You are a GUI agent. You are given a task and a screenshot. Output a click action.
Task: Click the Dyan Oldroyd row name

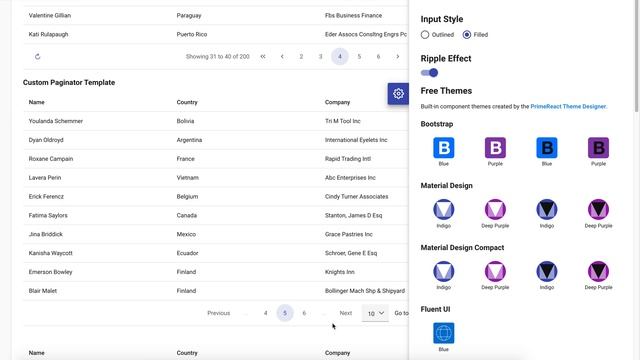click(x=46, y=140)
